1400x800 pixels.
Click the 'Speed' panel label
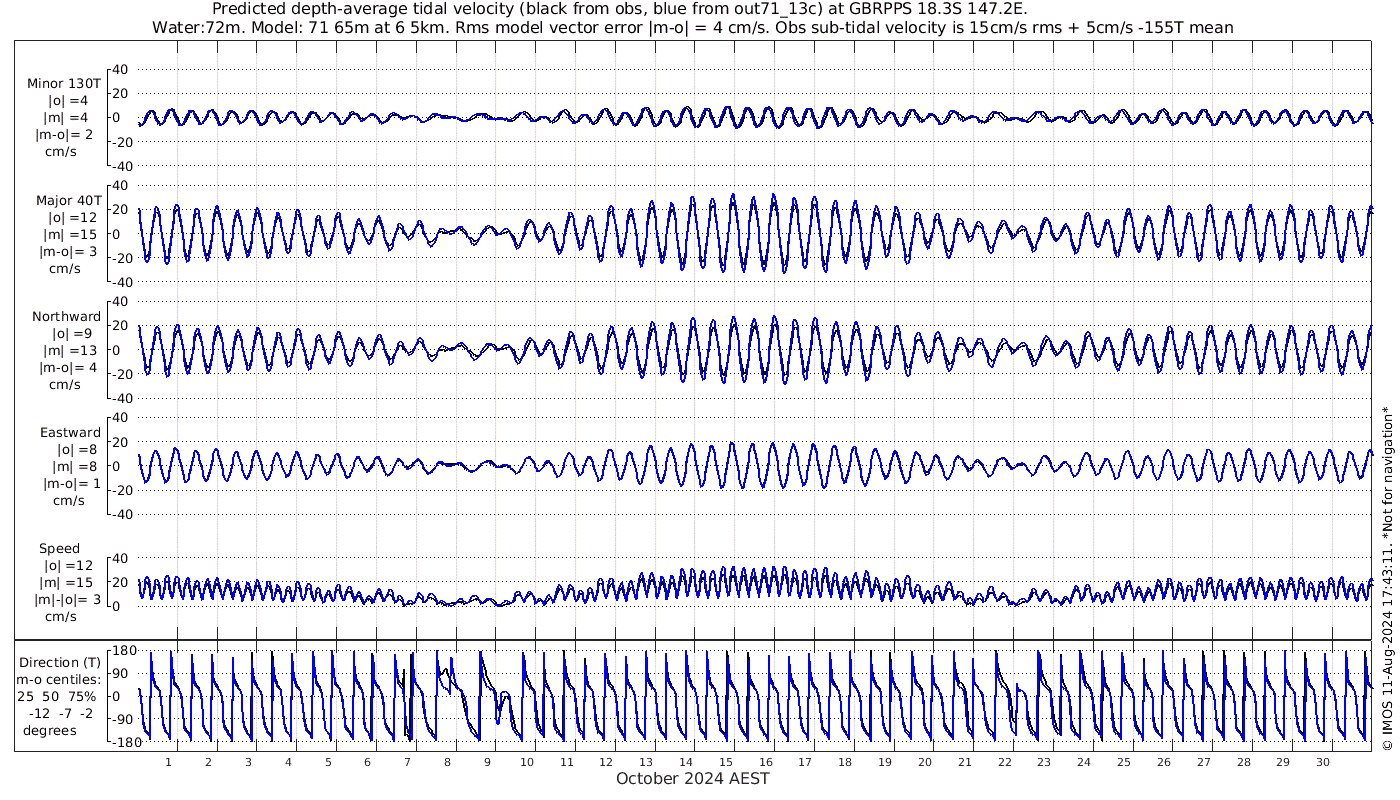coord(60,549)
